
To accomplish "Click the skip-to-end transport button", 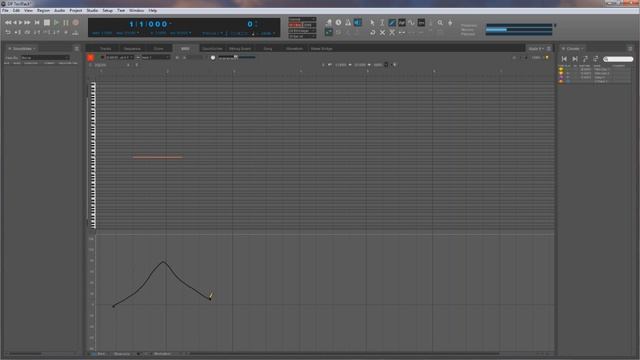I will 37,23.
